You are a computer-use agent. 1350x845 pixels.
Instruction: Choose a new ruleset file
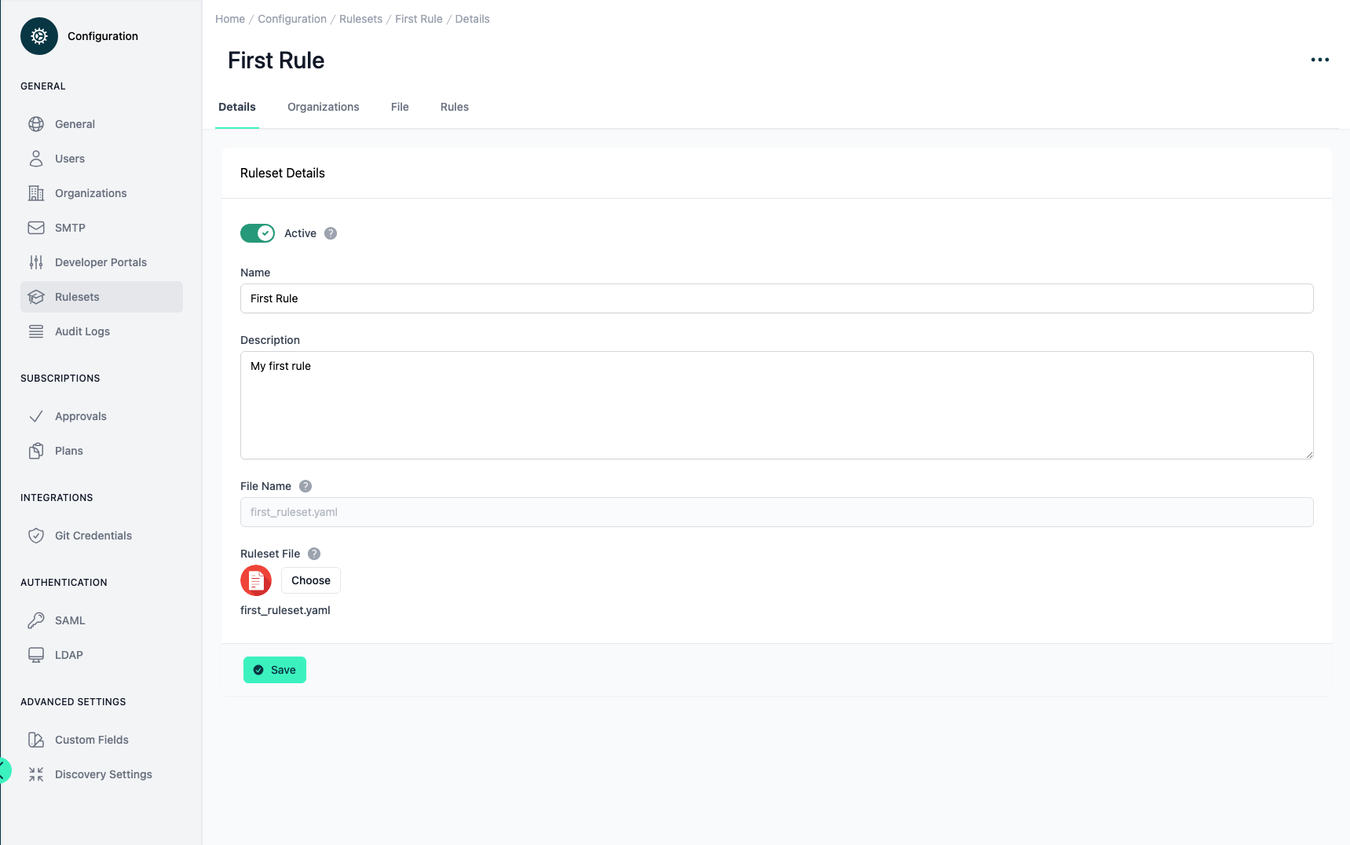[x=310, y=580]
